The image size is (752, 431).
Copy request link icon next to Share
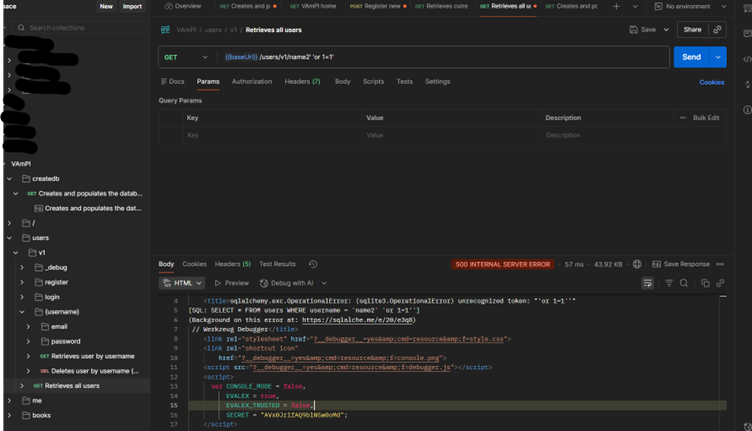(x=717, y=30)
